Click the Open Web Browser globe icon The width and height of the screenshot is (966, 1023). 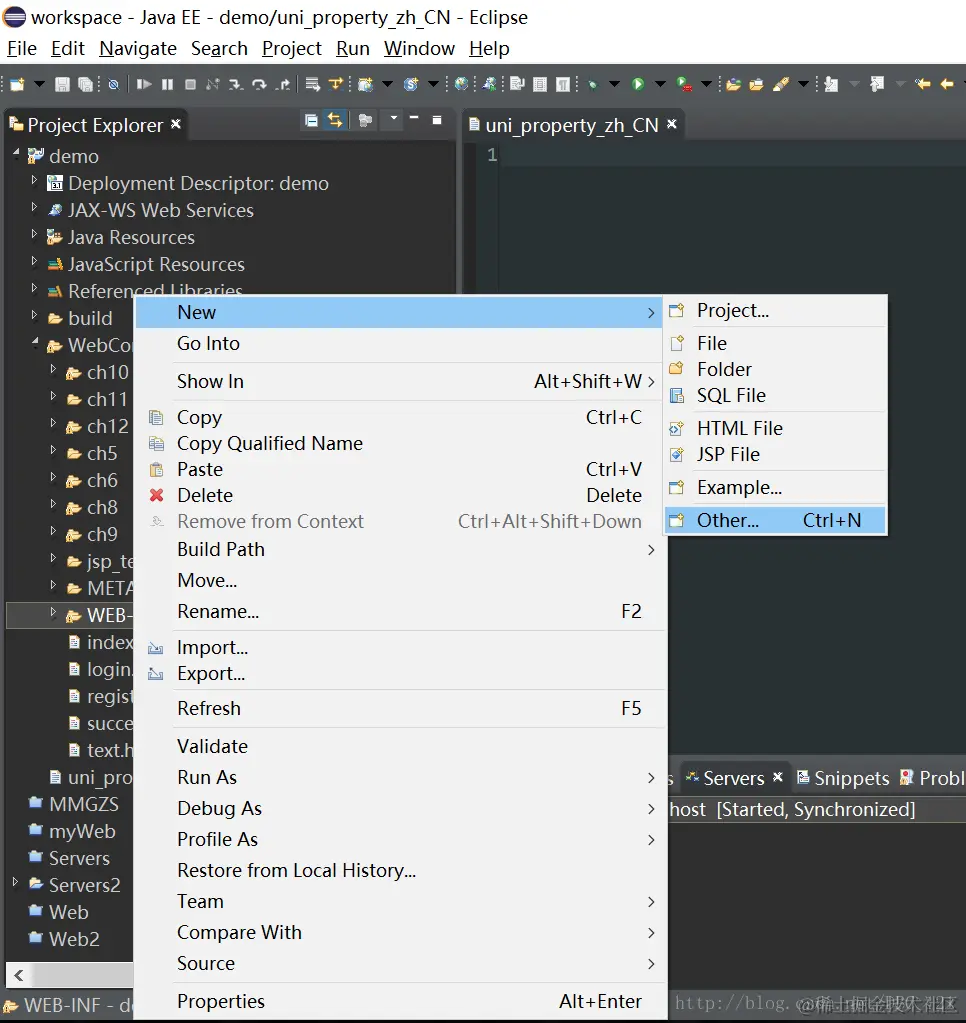[x=461, y=84]
